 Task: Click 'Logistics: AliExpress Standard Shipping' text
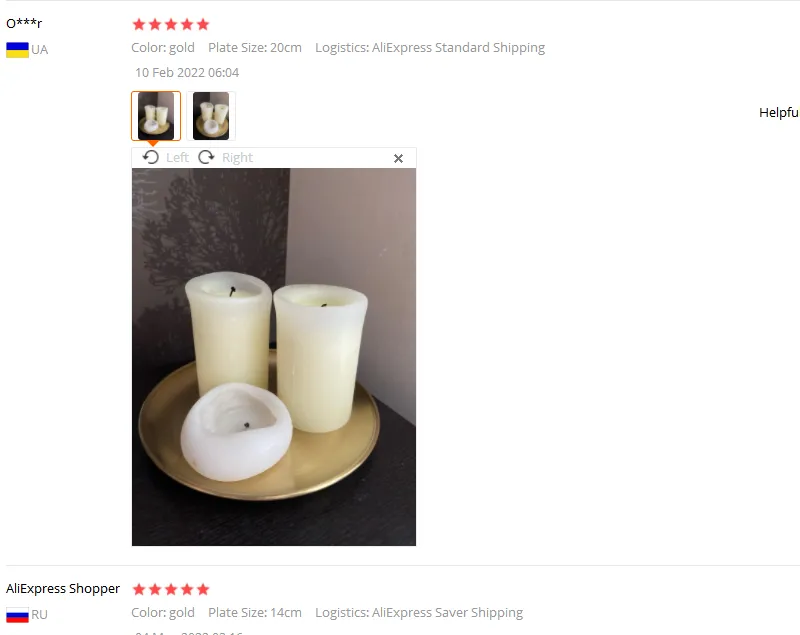point(430,48)
